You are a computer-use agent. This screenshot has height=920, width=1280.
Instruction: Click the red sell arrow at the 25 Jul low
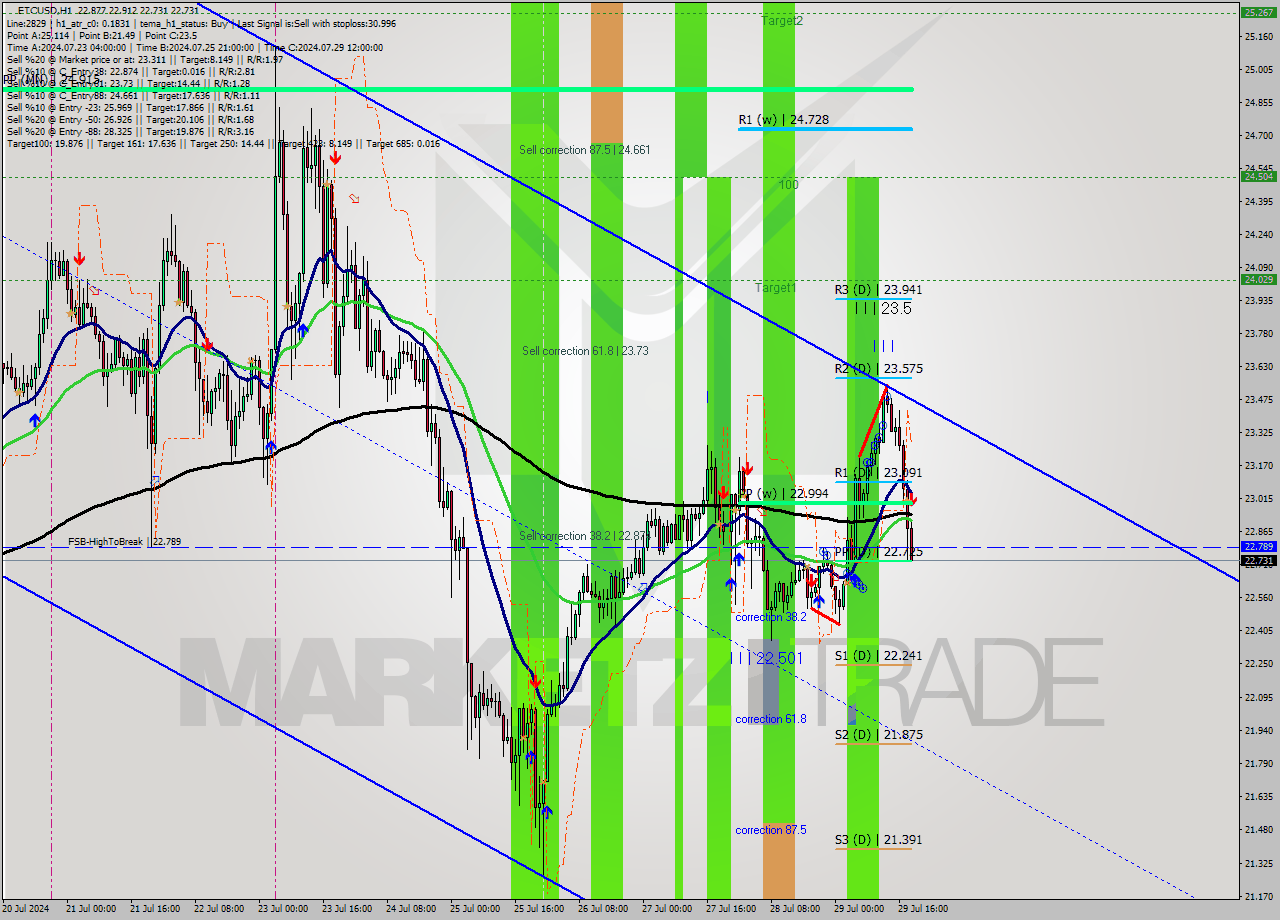click(x=535, y=681)
